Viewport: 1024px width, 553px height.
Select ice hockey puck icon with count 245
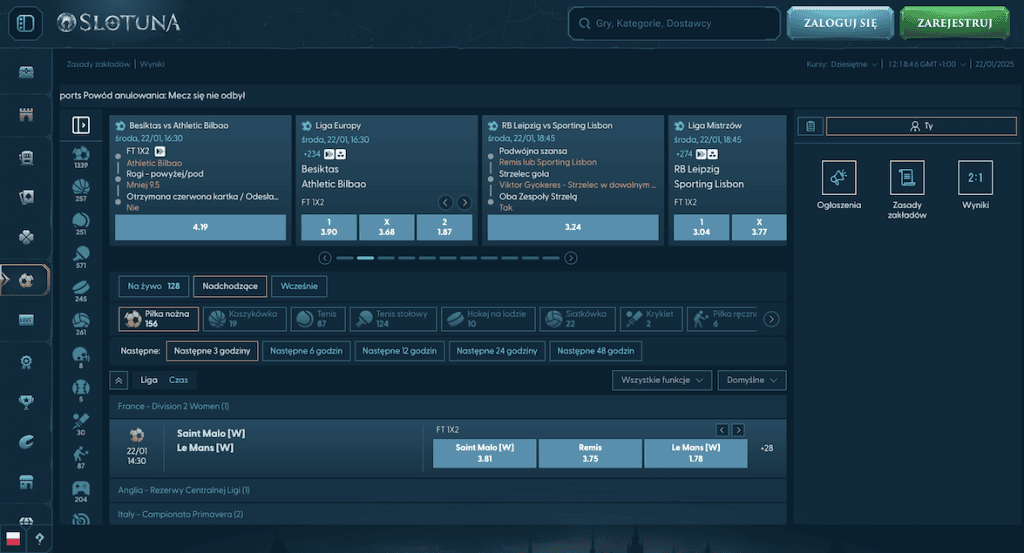81,291
